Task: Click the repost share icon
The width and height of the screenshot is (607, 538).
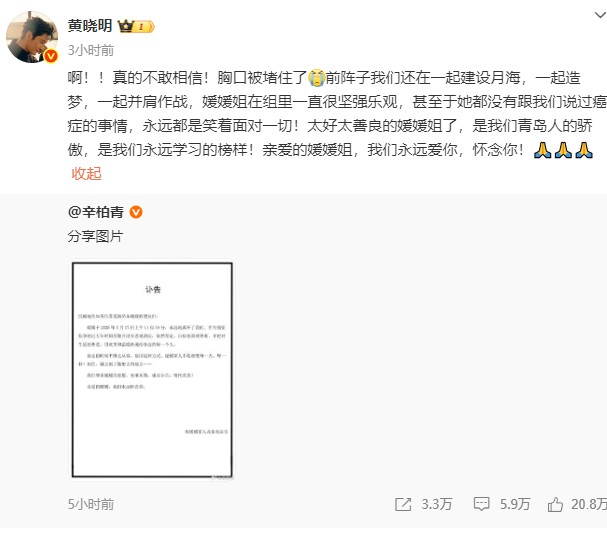Action: coord(403,504)
